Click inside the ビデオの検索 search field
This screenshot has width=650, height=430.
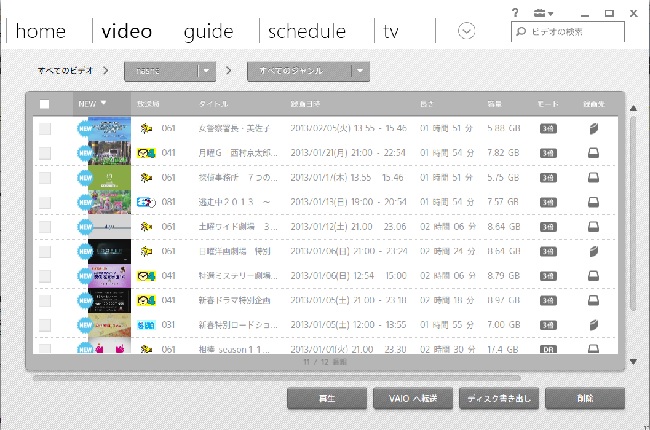point(568,32)
